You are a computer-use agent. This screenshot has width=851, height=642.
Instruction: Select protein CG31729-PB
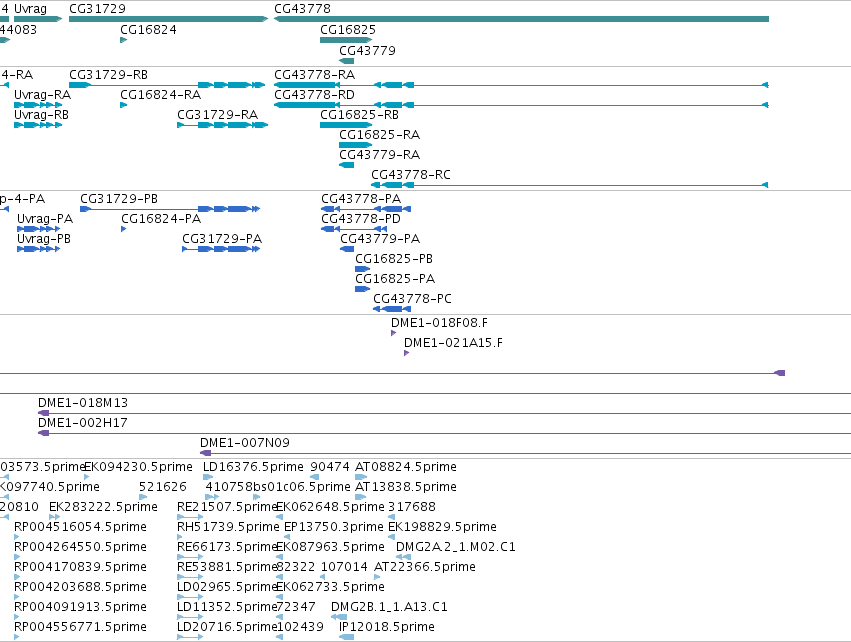click(170, 209)
